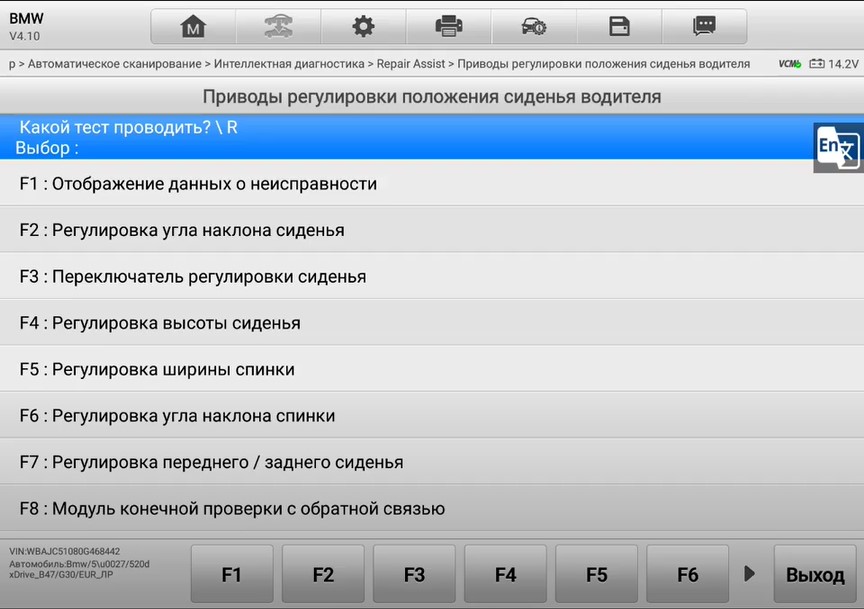The height and width of the screenshot is (609, 864).
Task: Print the current page
Action: (x=449, y=26)
